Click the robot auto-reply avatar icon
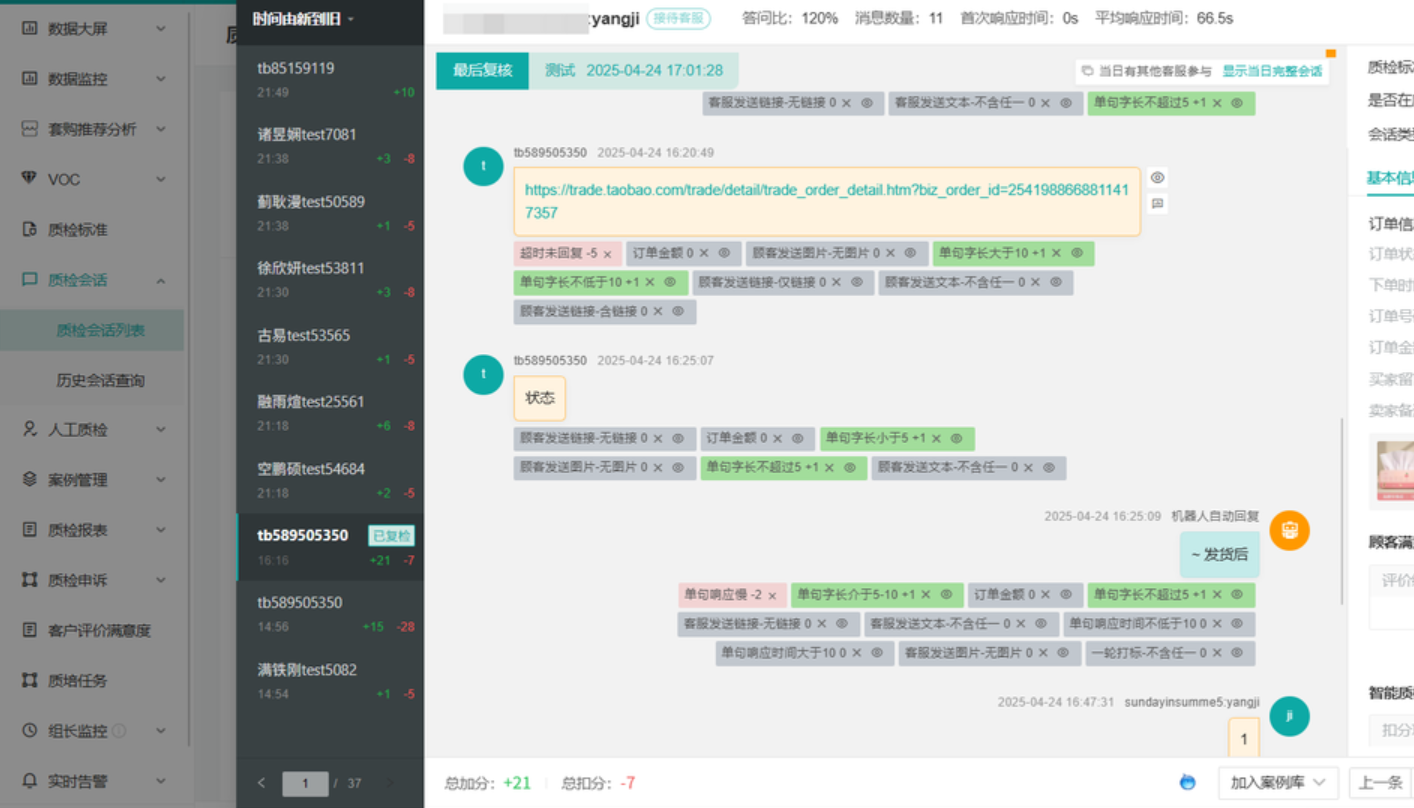This screenshot has height=808, width=1414. 1289,530
